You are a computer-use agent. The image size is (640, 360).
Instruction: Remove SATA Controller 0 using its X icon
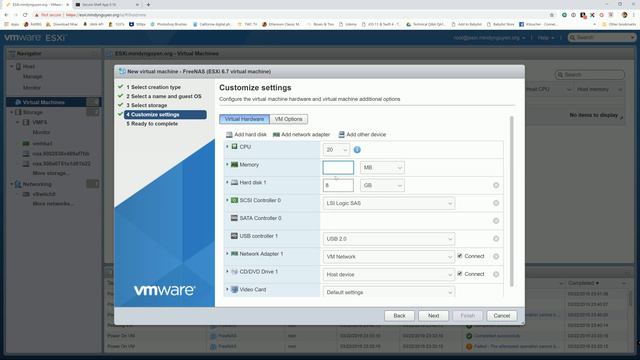pos(496,221)
